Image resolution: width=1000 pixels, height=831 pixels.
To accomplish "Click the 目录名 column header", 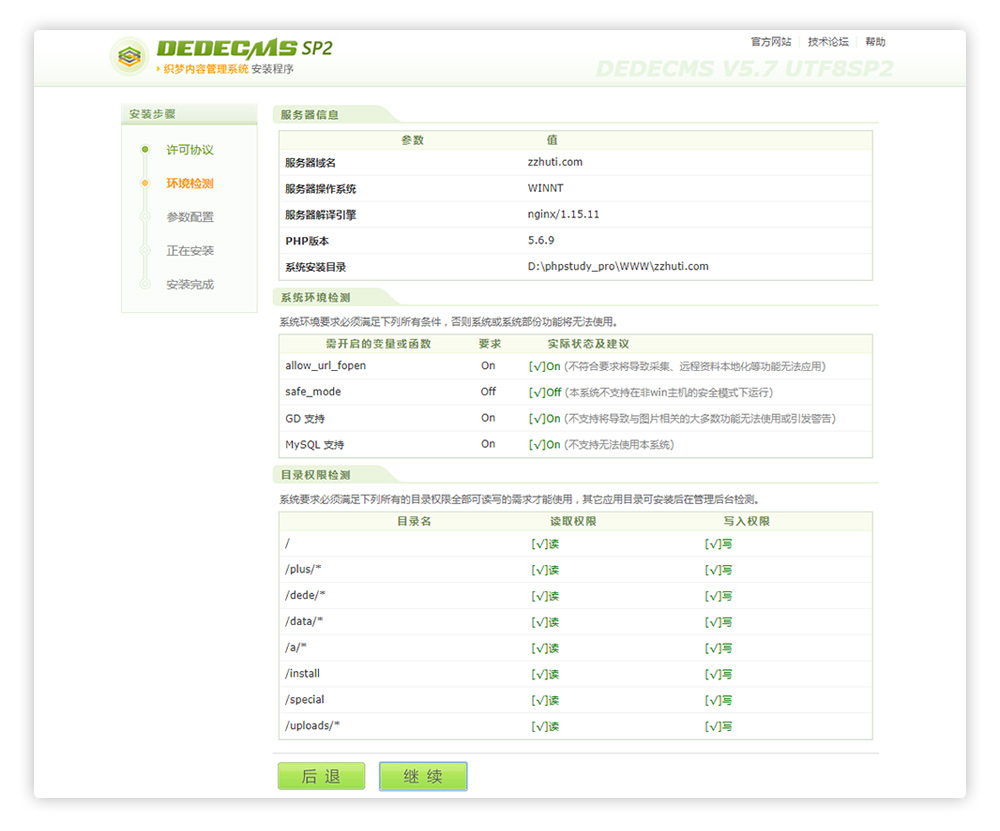I will pyautogui.click(x=415, y=522).
